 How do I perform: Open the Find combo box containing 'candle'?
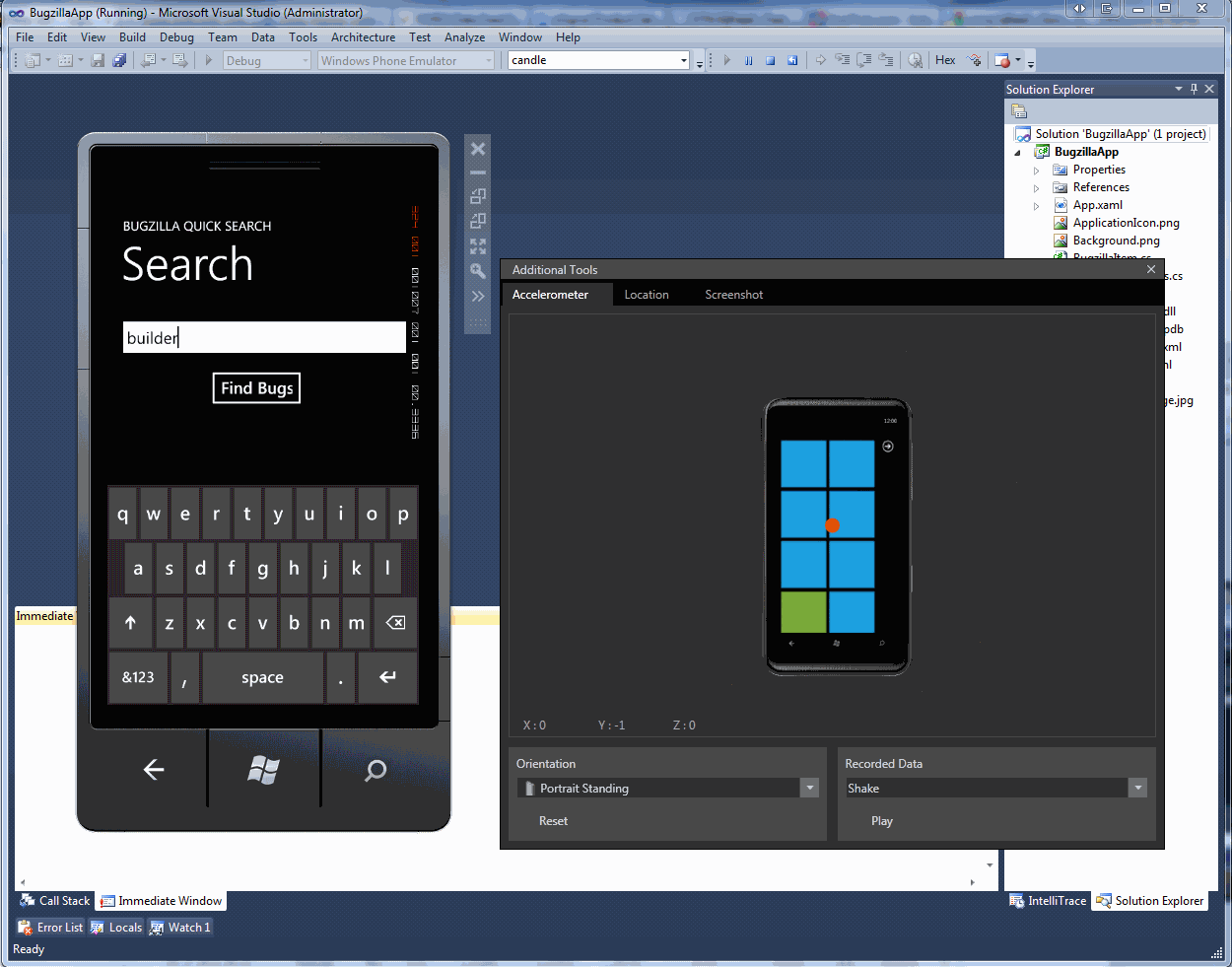pos(598,60)
